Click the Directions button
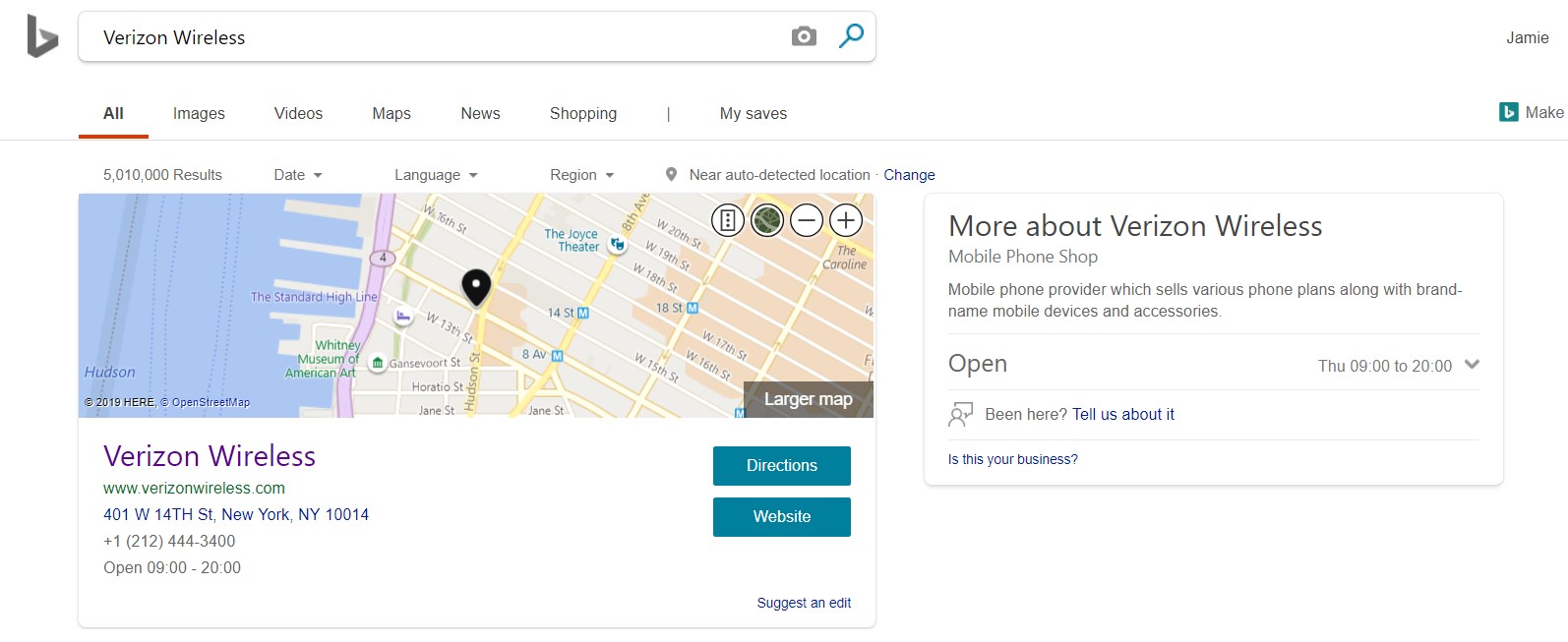This screenshot has width=1568, height=642. (x=782, y=466)
